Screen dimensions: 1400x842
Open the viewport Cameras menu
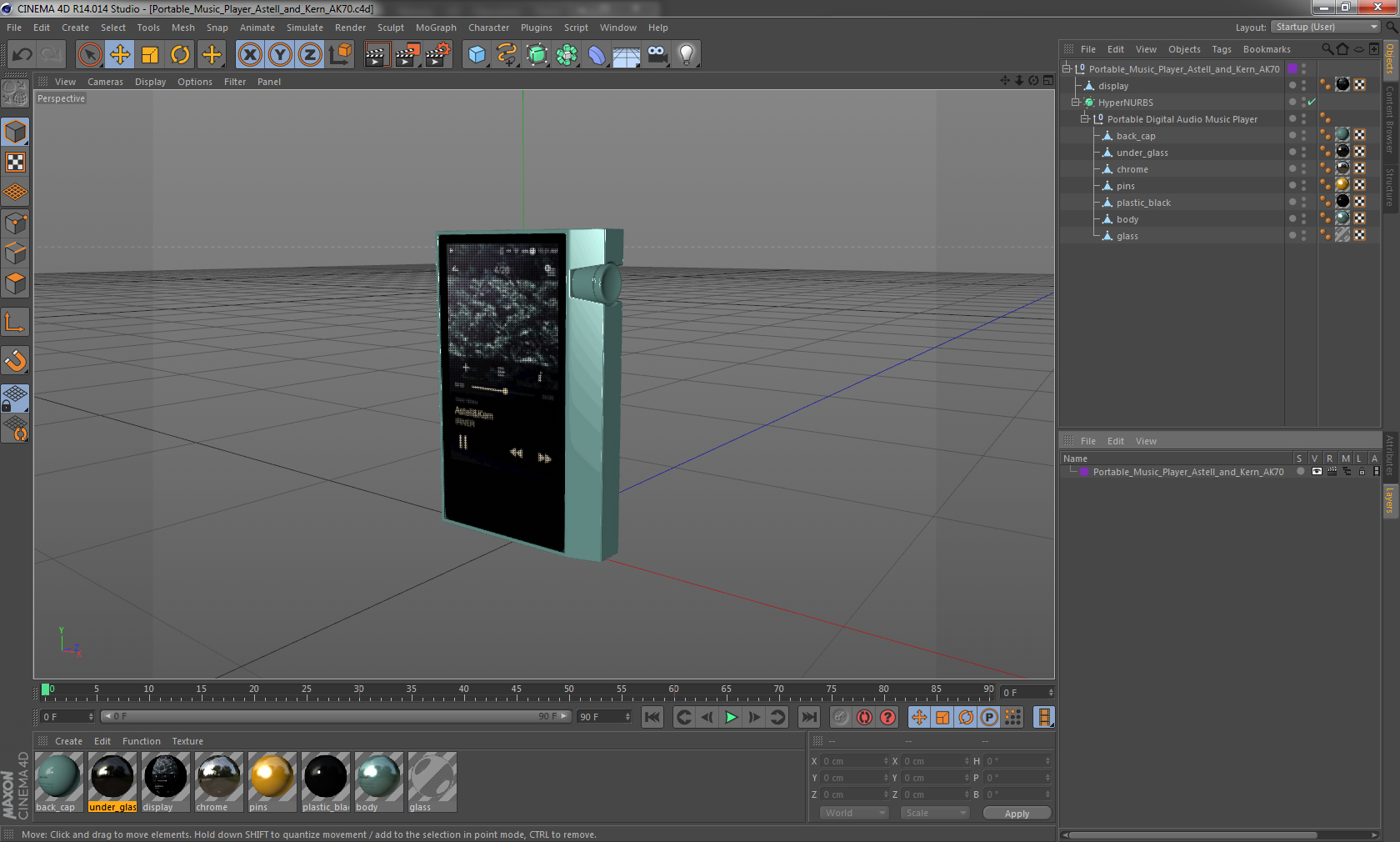click(x=105, y=82)
